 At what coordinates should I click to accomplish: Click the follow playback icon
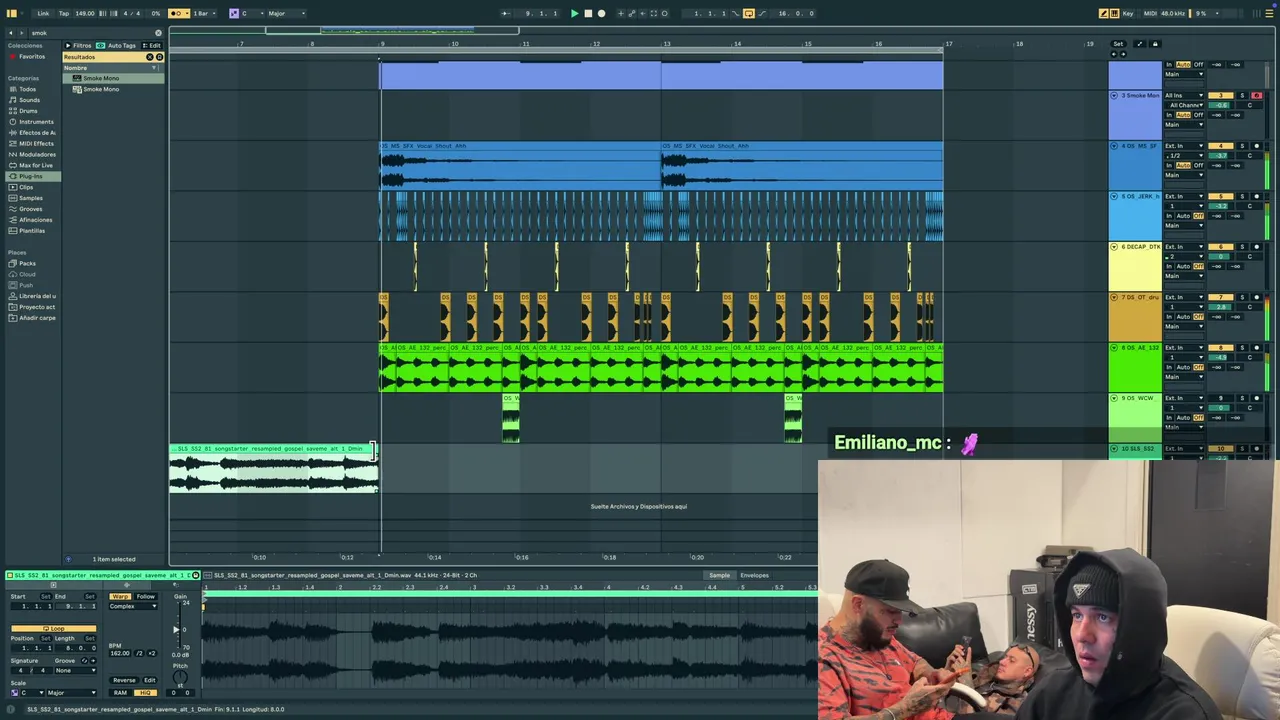pyautogui.click(x=506, y=13)
